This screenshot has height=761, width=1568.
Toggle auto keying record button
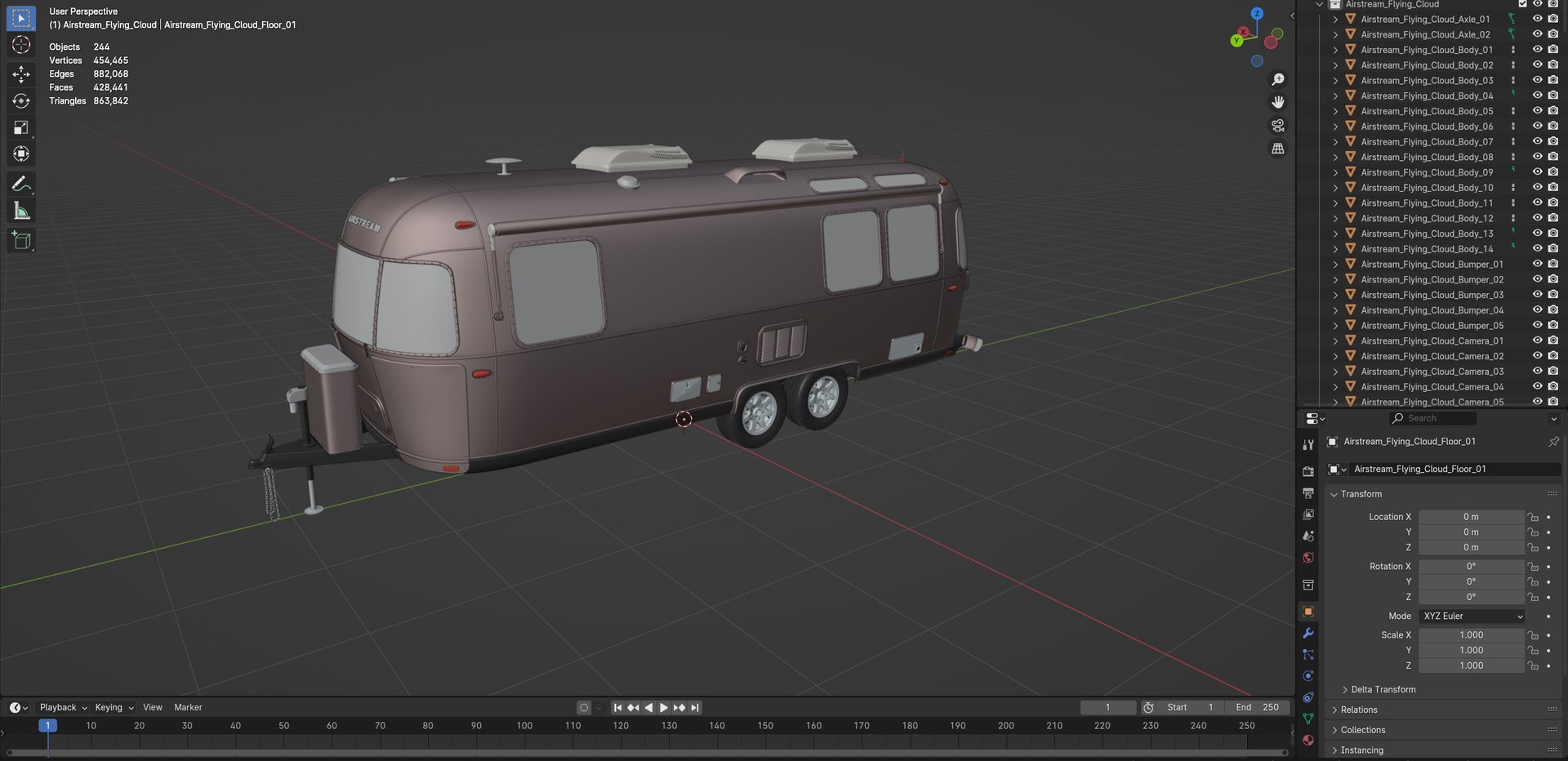(583, 708)
